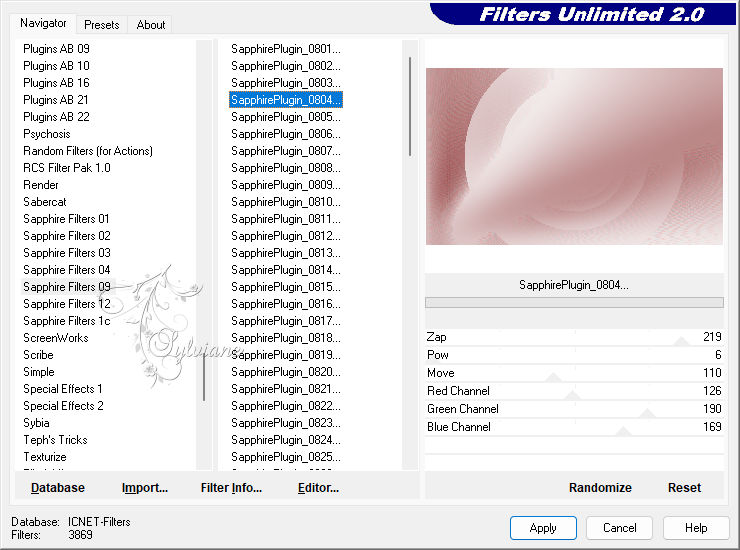Select Random Filters (for Actions)
Image resolution: width=740 pixels, height=550 pixels.
point(88,151)
